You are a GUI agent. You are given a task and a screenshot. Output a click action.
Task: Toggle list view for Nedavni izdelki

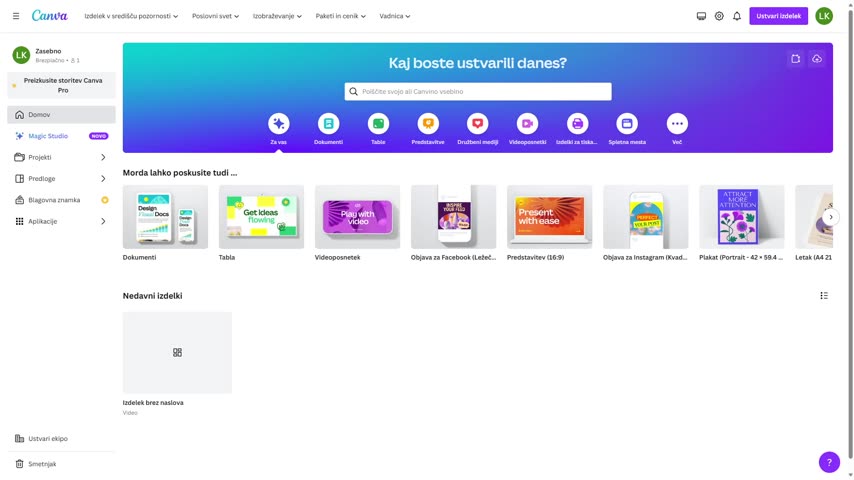tap(824, 296)
